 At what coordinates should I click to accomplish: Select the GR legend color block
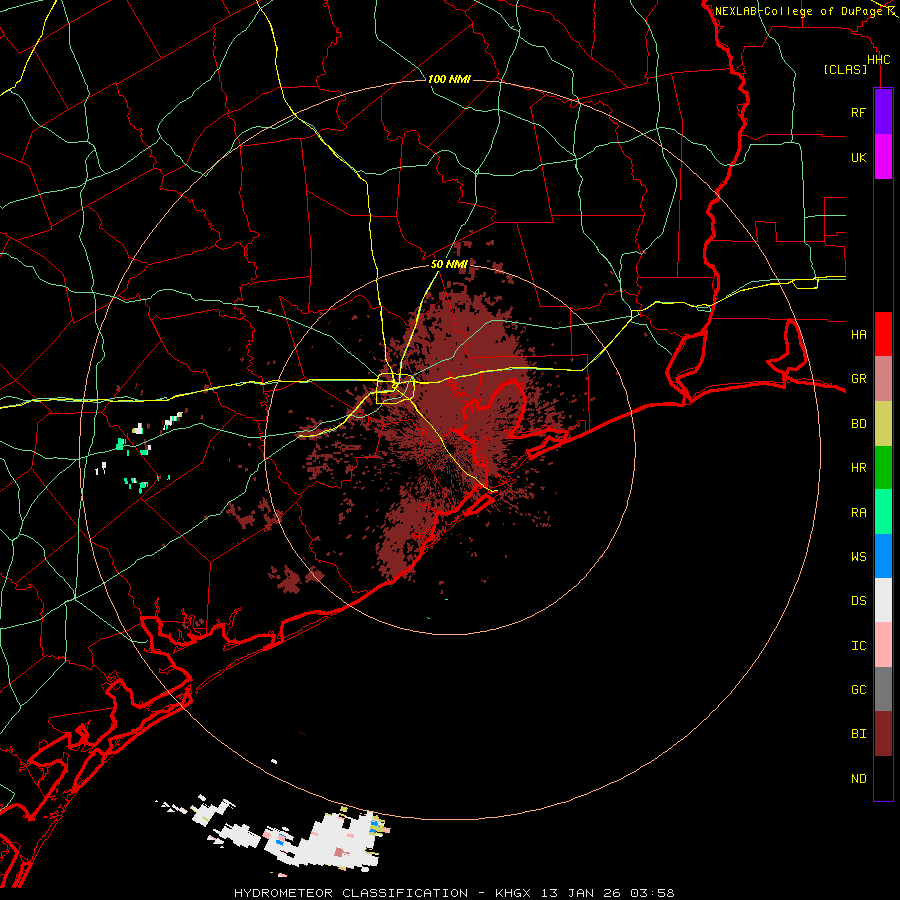pyautogui.click(x=883, y=379)
